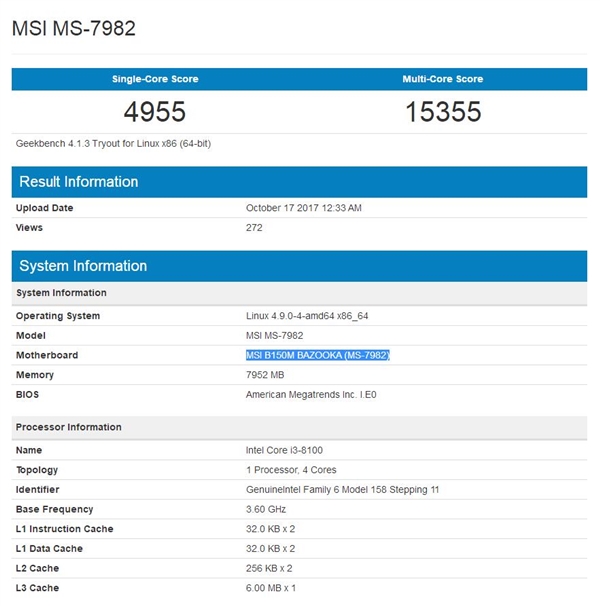This screenshot has width=600, height=606.
Task: Click the Single-Core Score header
Action: point(155,79)
